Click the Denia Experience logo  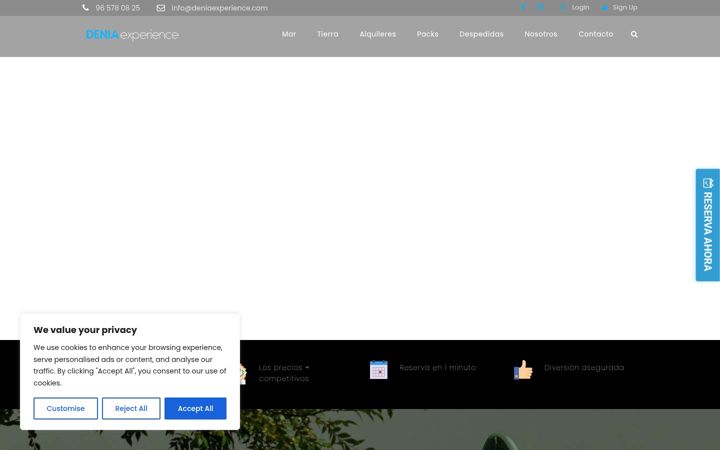click(132, 34)
